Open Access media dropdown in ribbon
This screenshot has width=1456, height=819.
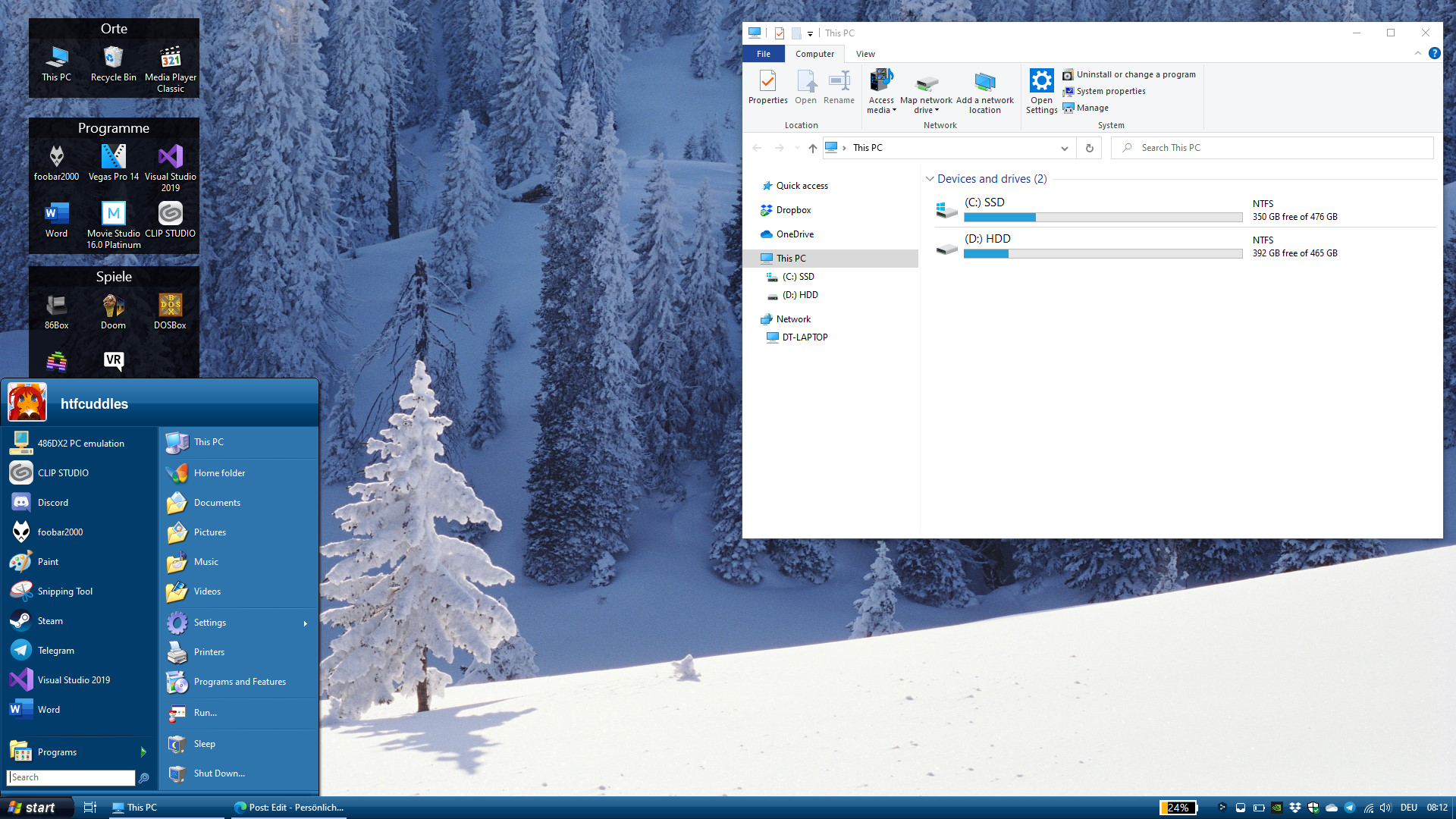(x=881, y=91)
